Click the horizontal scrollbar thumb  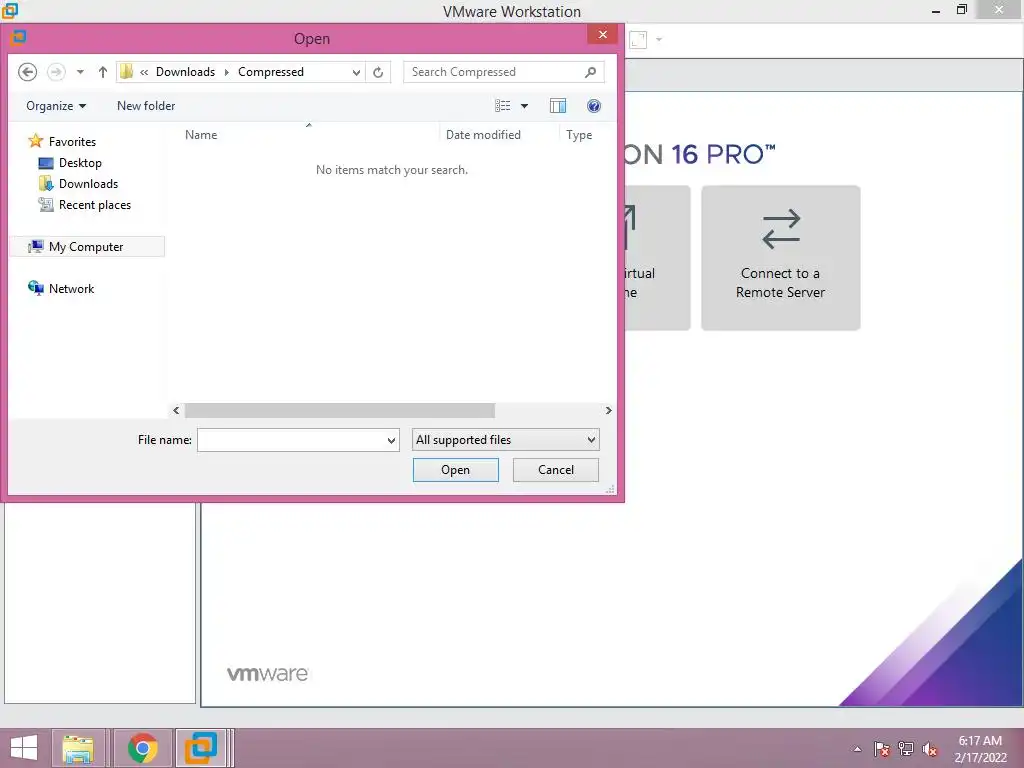pyautogui.click(x=340, y=410)
